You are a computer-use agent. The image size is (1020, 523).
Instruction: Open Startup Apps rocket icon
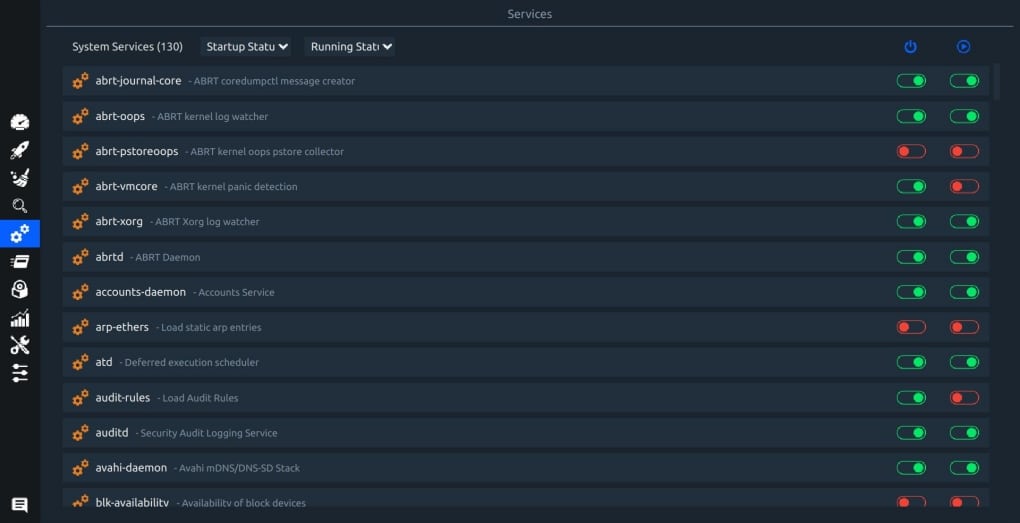[20, 150]
